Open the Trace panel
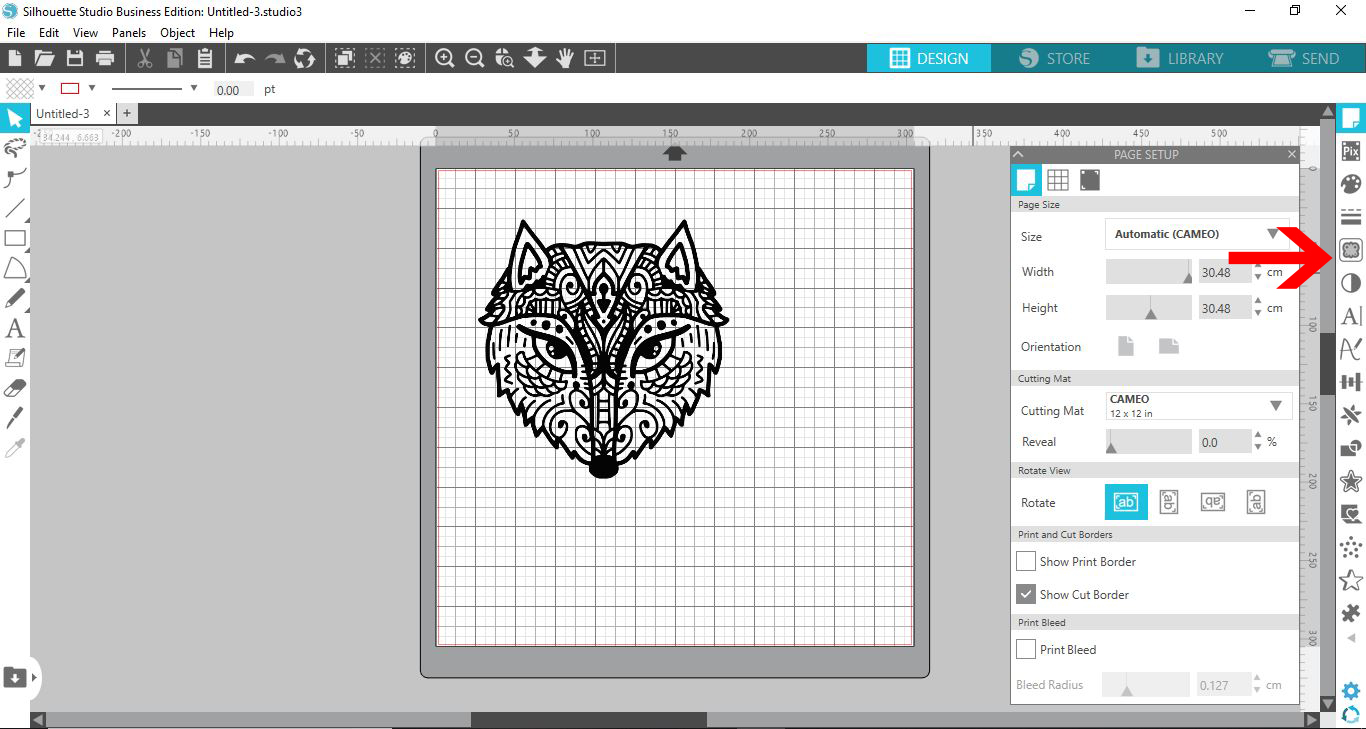Screen dimensions: 1366x729 tap(1350, 250)
